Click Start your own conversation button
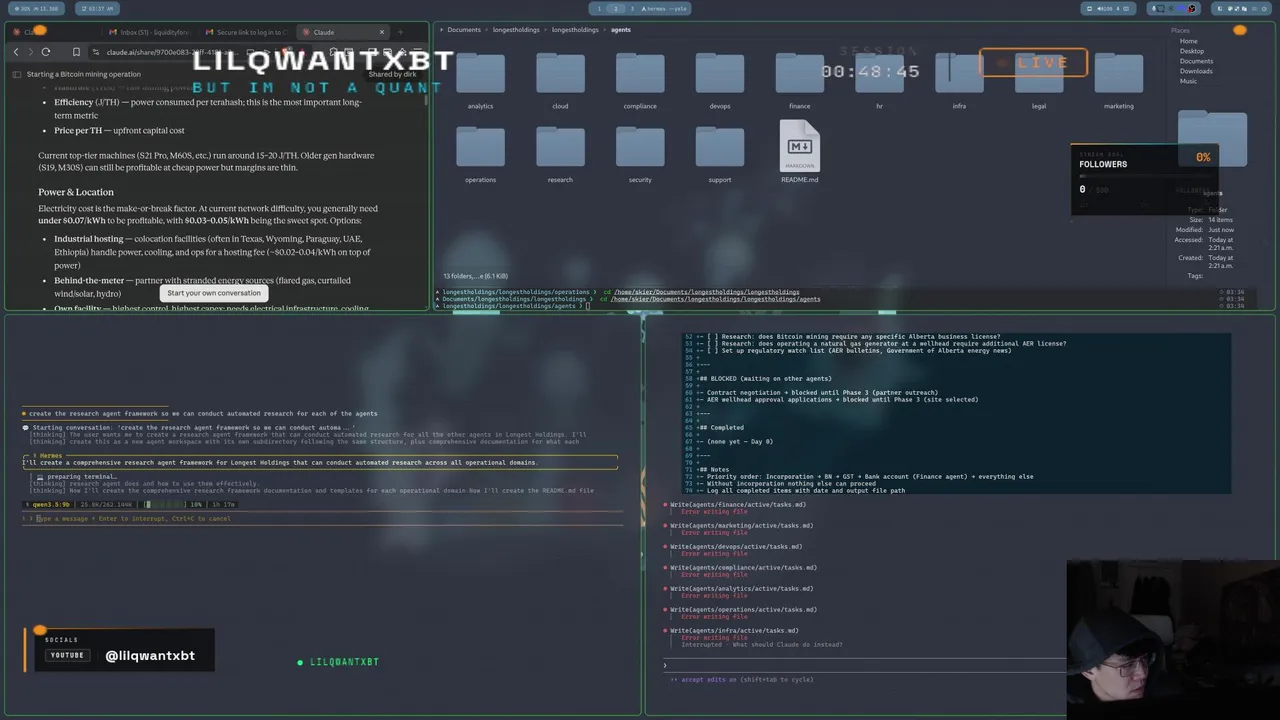This screenshot has width=1280, height=720. click(214, 293)
